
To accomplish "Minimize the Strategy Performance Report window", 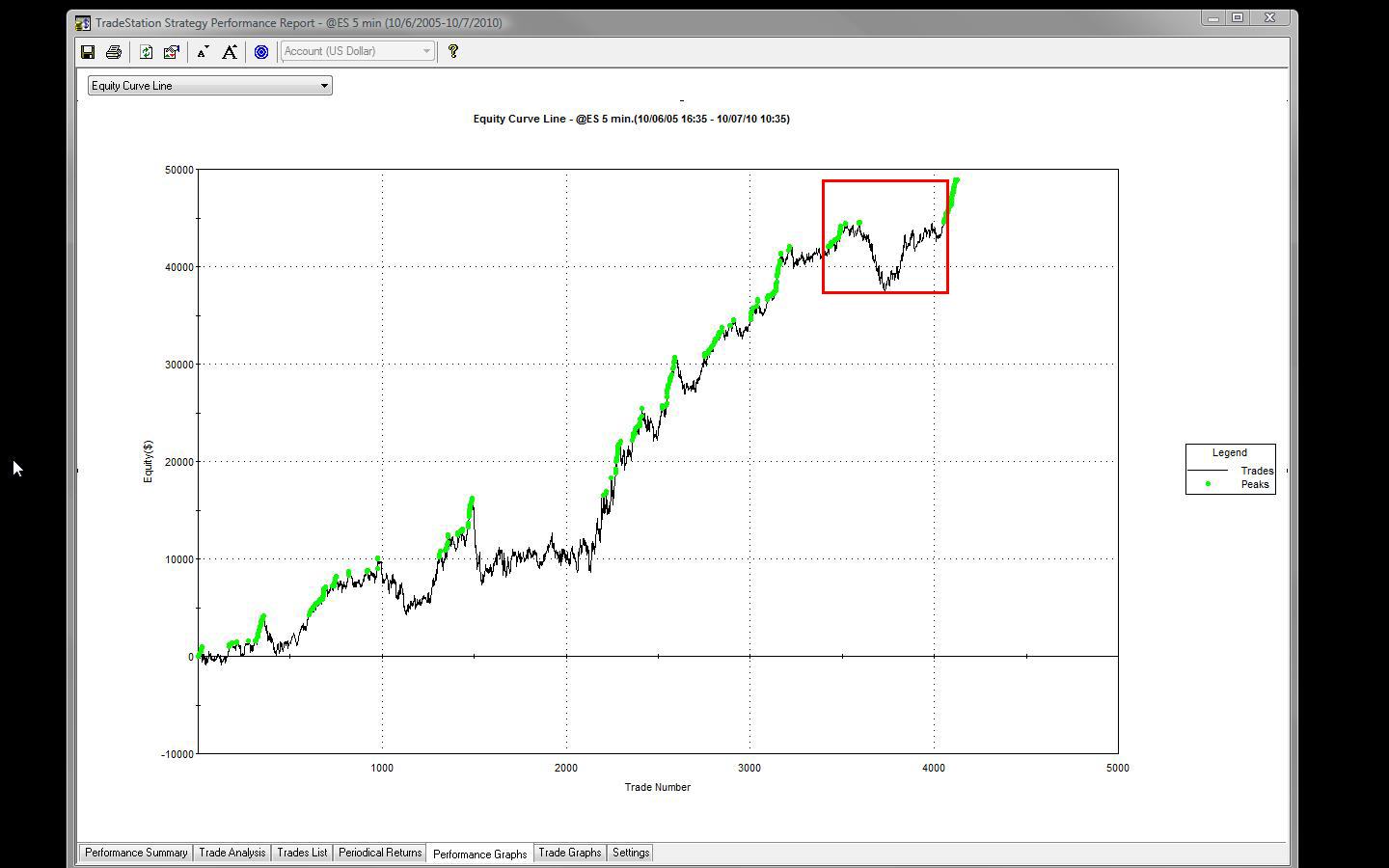I will [x=1213, y=18].
